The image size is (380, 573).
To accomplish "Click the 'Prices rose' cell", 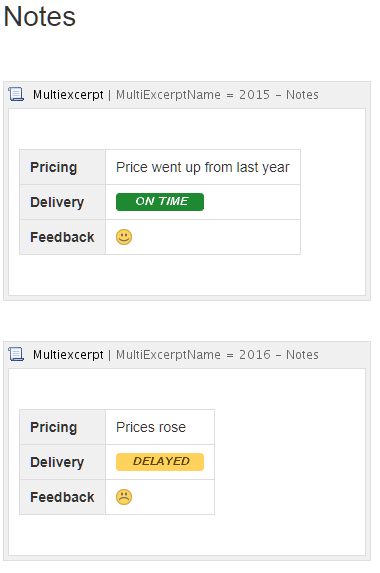I will 160,427.
